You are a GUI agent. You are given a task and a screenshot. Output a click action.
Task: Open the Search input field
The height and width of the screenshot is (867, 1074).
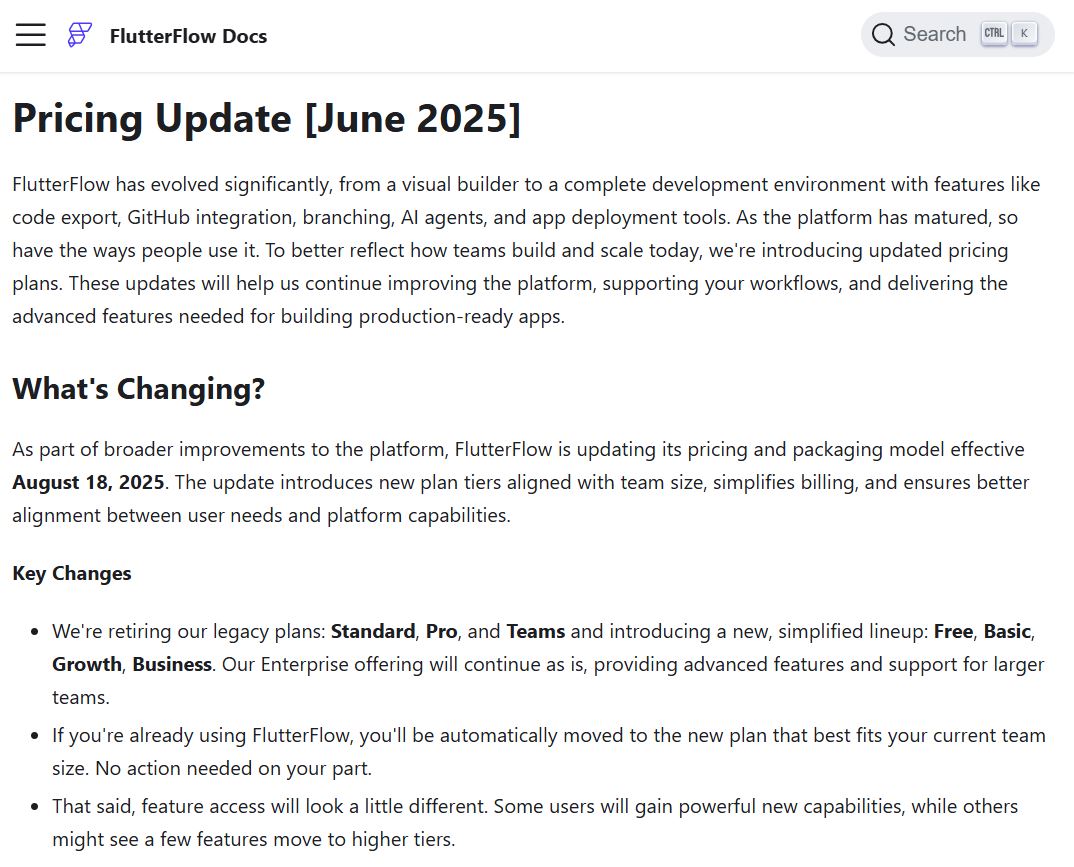coord(934,33)
